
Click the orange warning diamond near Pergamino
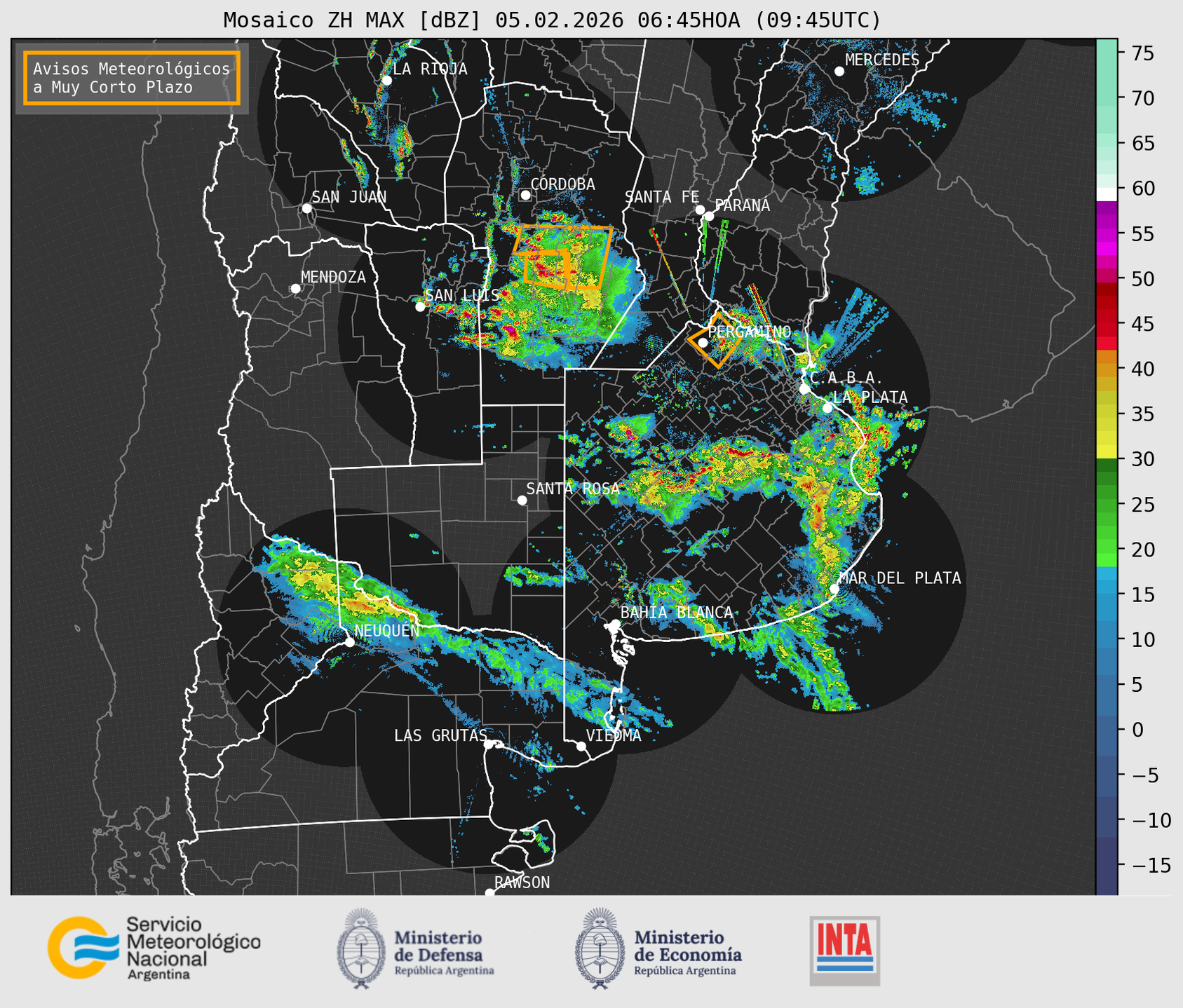[717, 340]
